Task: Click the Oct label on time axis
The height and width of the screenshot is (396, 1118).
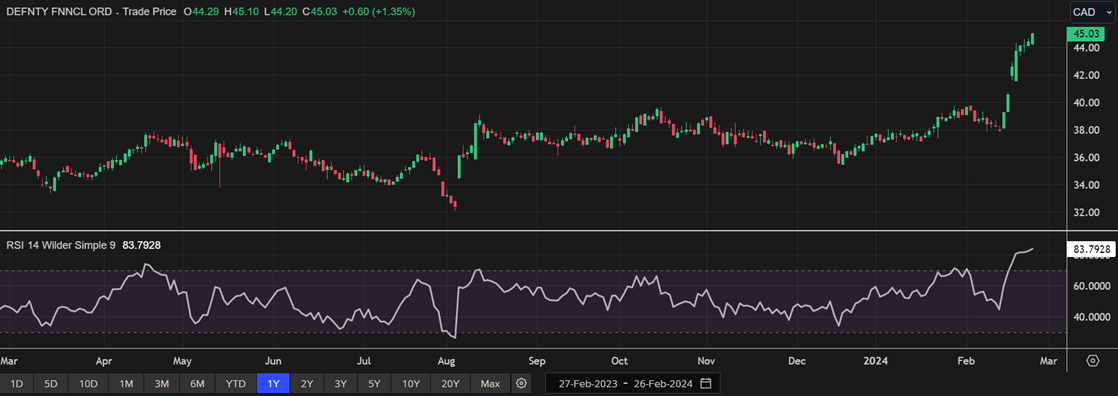Action: click(620, 360)
